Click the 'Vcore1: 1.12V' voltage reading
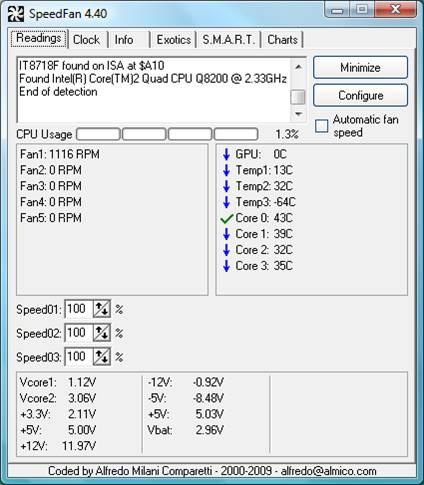The height and width of the screenshot is (485, 424). pyautogui.click(x=58, y=382)
